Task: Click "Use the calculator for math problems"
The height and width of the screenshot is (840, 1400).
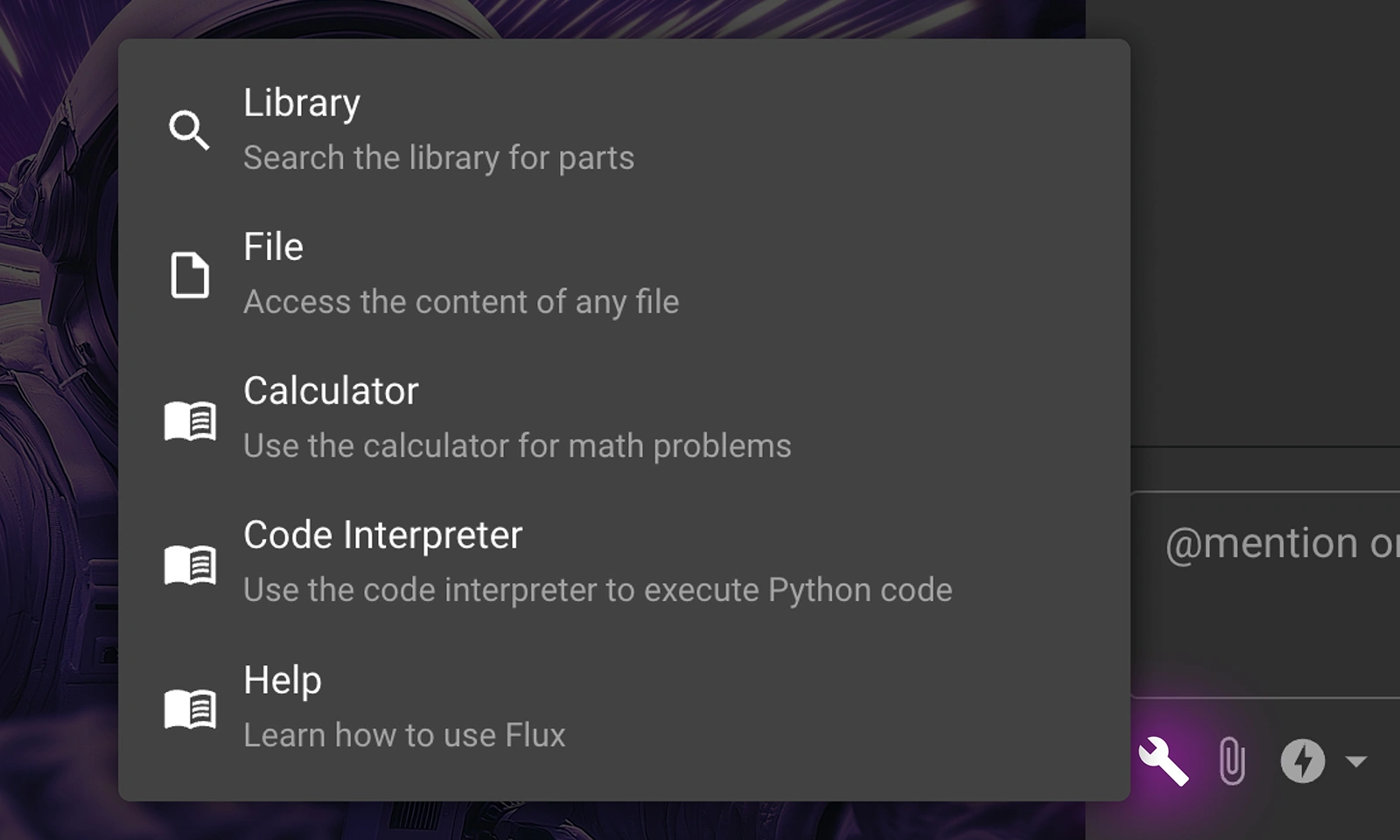Action: tap(517, 446)
